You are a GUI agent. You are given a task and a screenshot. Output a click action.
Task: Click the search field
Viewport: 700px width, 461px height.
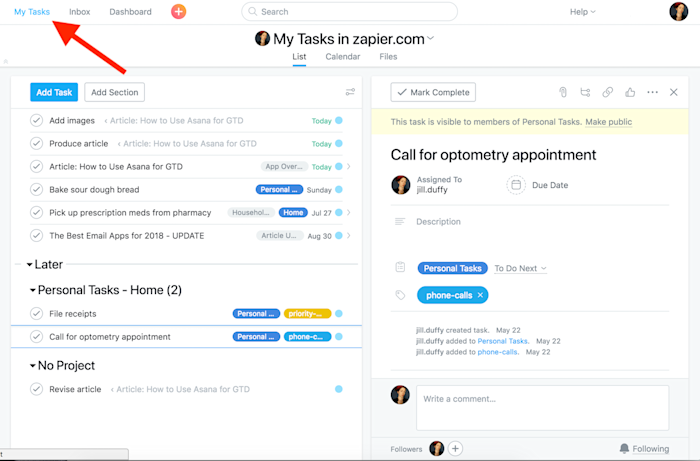350,12
